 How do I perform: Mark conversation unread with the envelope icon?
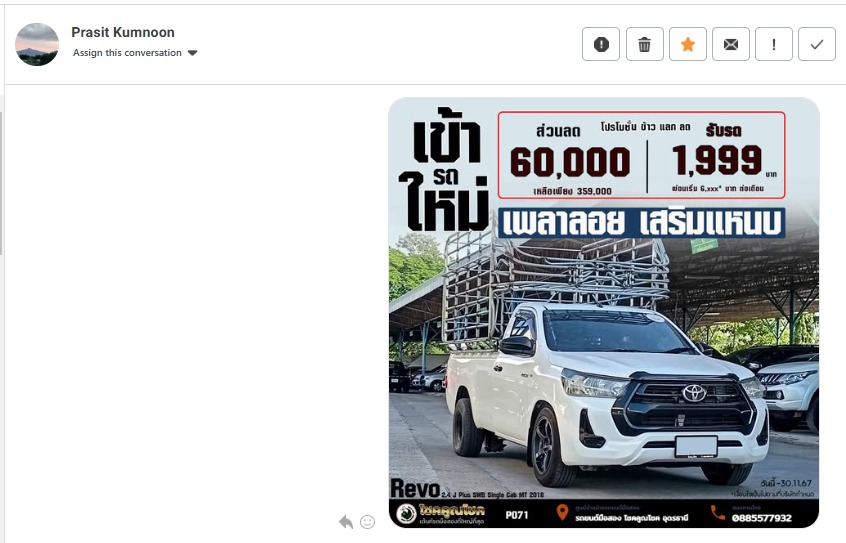click(731, 44)
